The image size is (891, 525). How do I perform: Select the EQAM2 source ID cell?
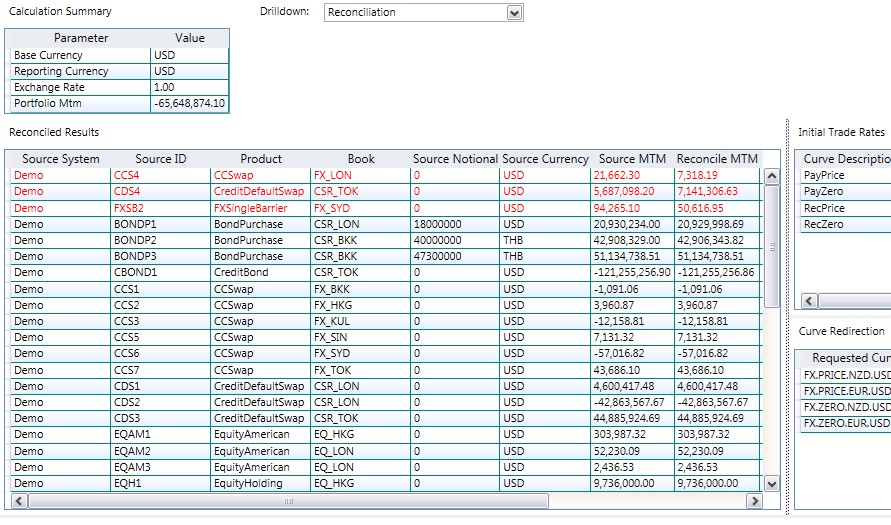pyautogui.click(x=160, y=451)
